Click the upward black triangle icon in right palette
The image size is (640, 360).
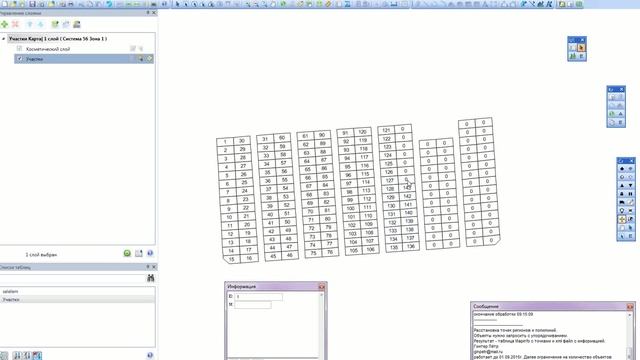pyautogui.click(x=622, y=185)
